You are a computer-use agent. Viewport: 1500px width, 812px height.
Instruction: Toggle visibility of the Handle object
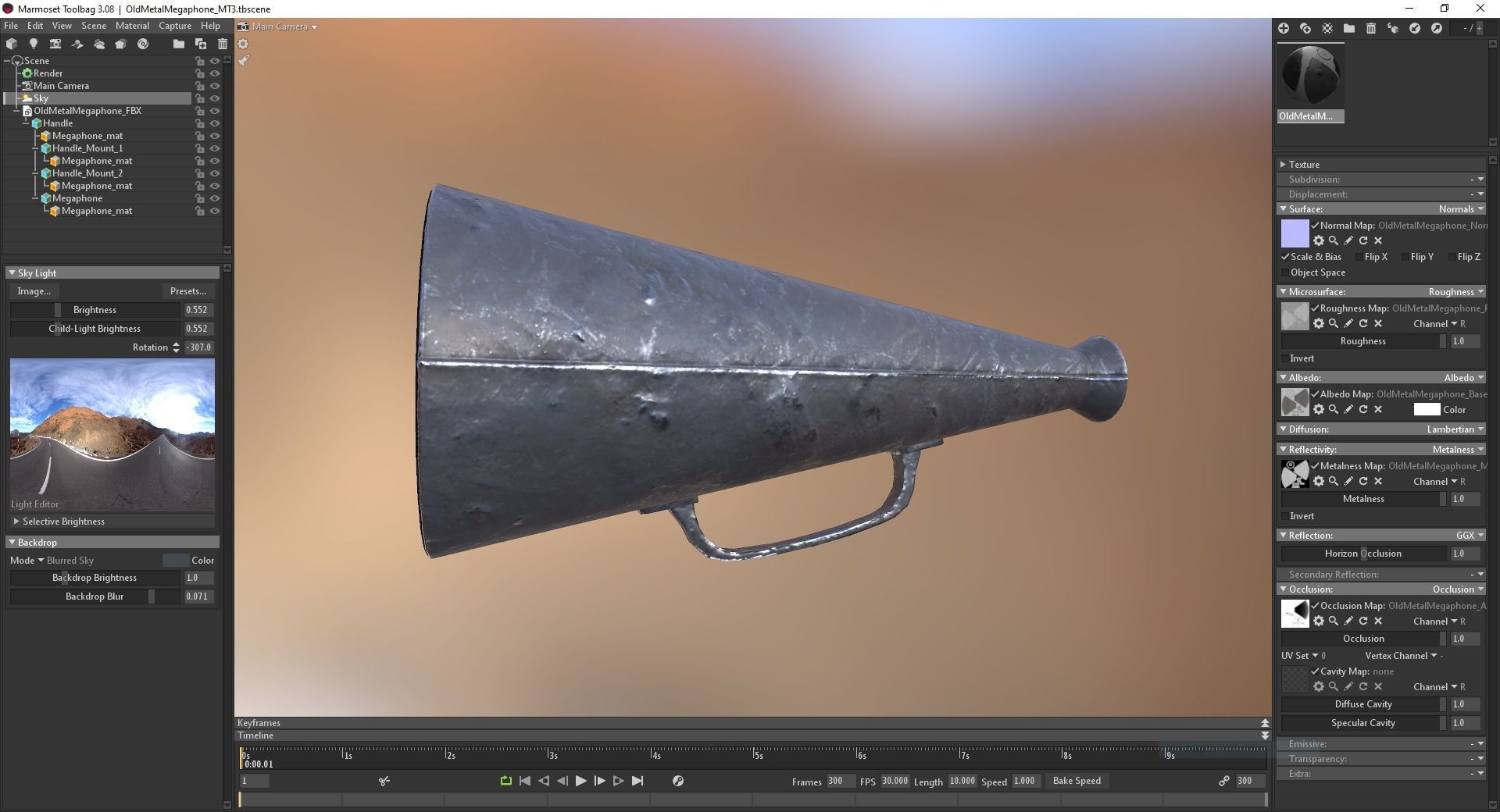coord(215,123)
